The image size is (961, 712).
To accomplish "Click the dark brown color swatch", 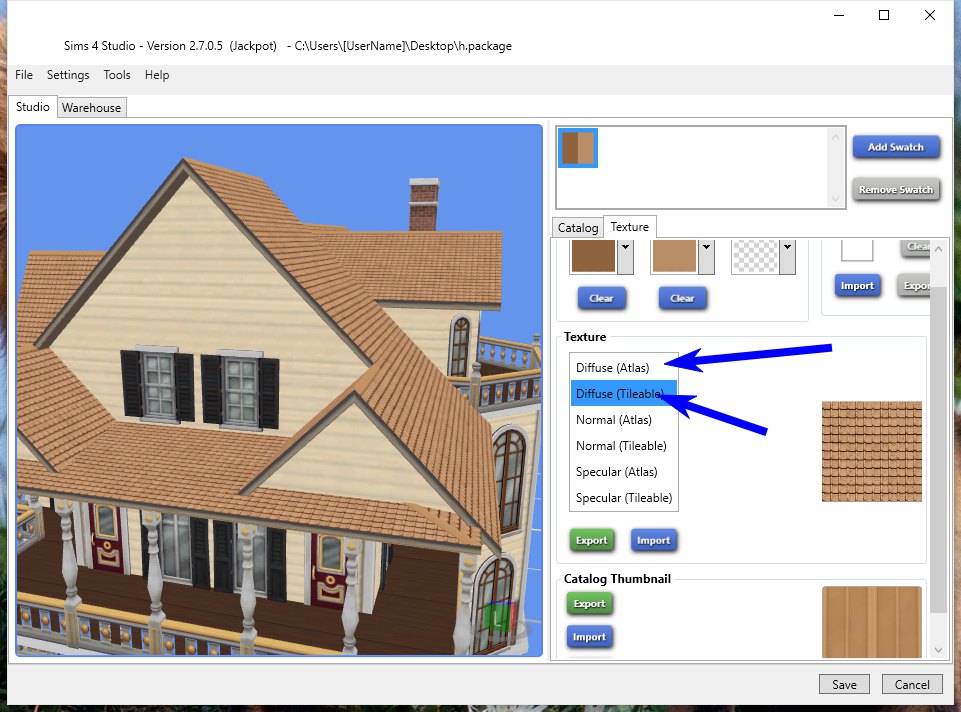I will (593, 256).
